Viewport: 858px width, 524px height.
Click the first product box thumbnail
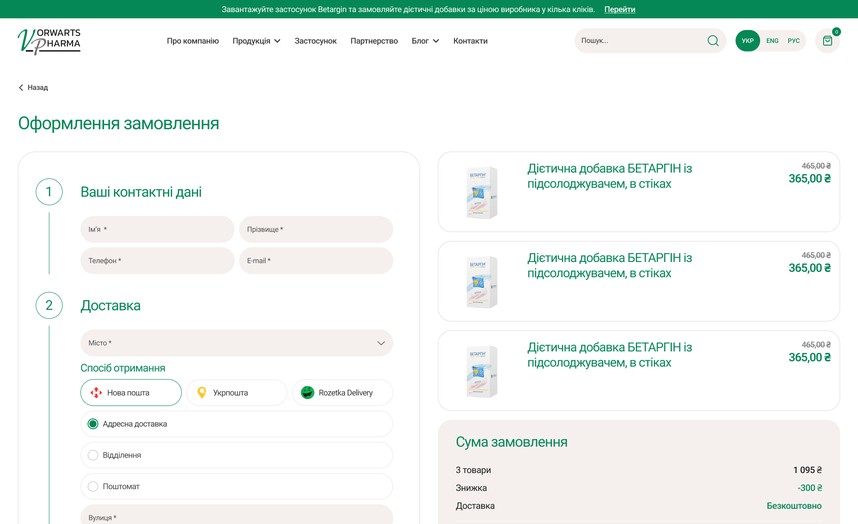coord(482,193)
